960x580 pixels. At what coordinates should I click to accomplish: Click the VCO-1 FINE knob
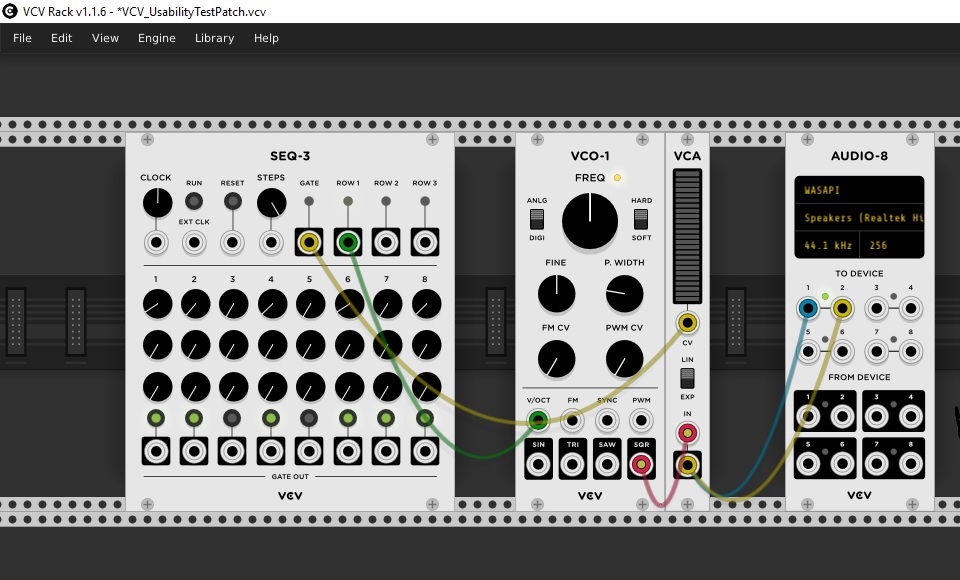556,293
